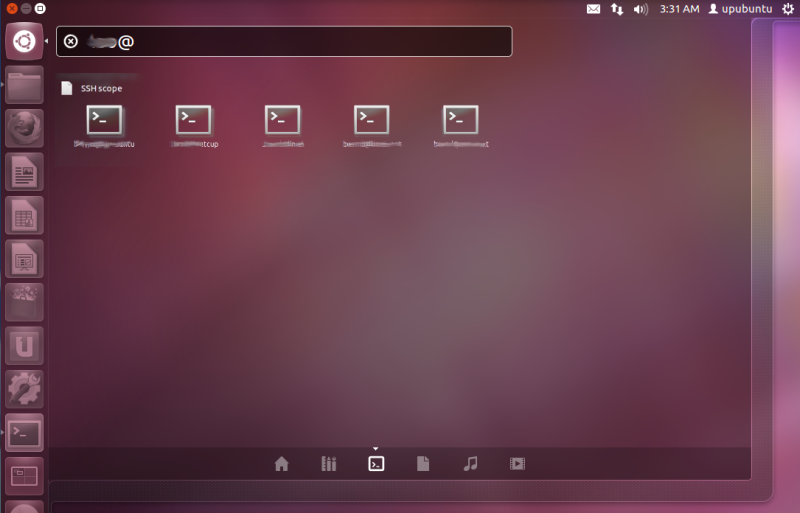Open LibreOffice Impress presentation launcher icon
Viewport: 800px width, 513px height.
pyautogui.click(x=24, y=259)
